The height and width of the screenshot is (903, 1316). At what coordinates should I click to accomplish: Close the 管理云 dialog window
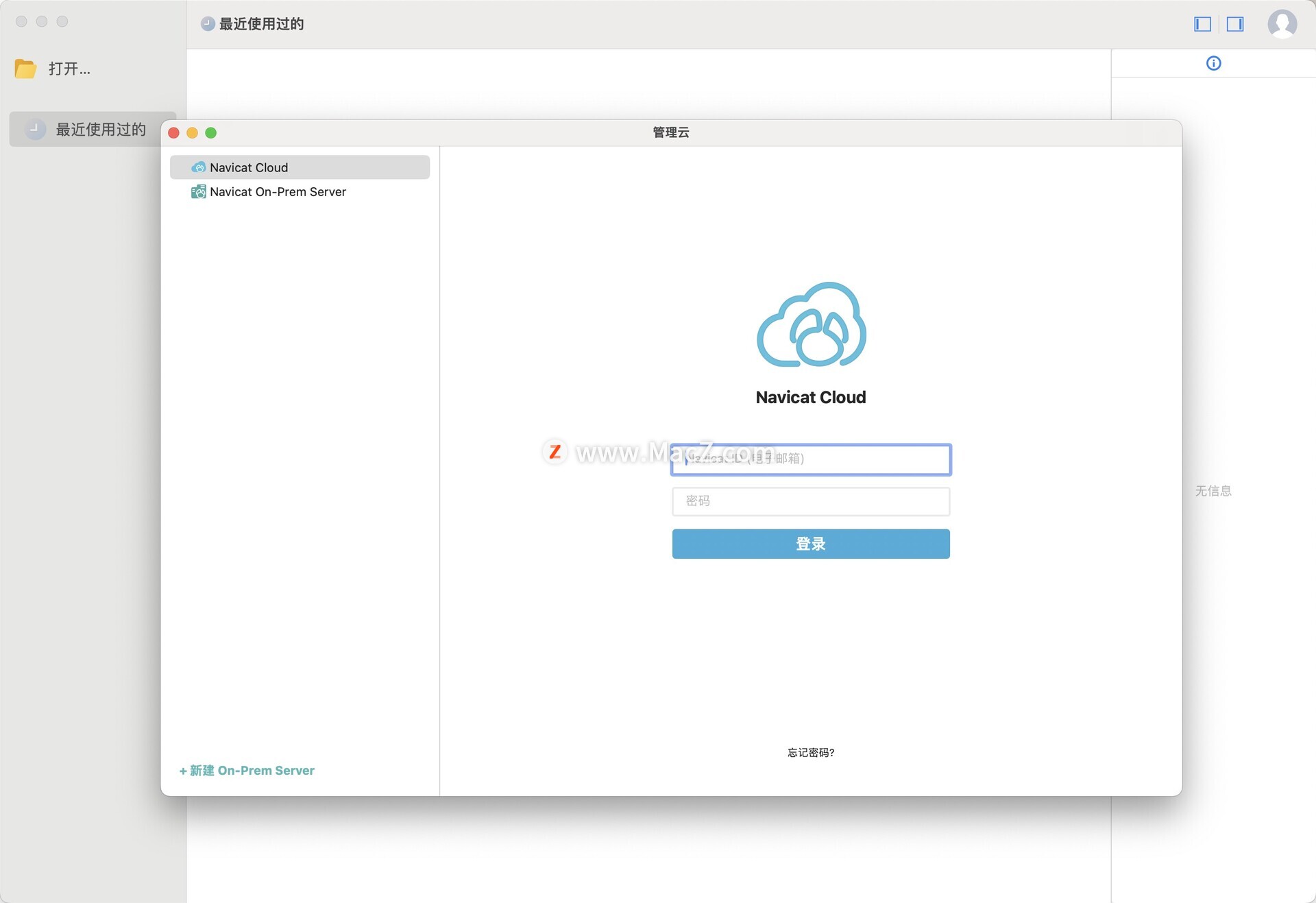pos(174,133)
